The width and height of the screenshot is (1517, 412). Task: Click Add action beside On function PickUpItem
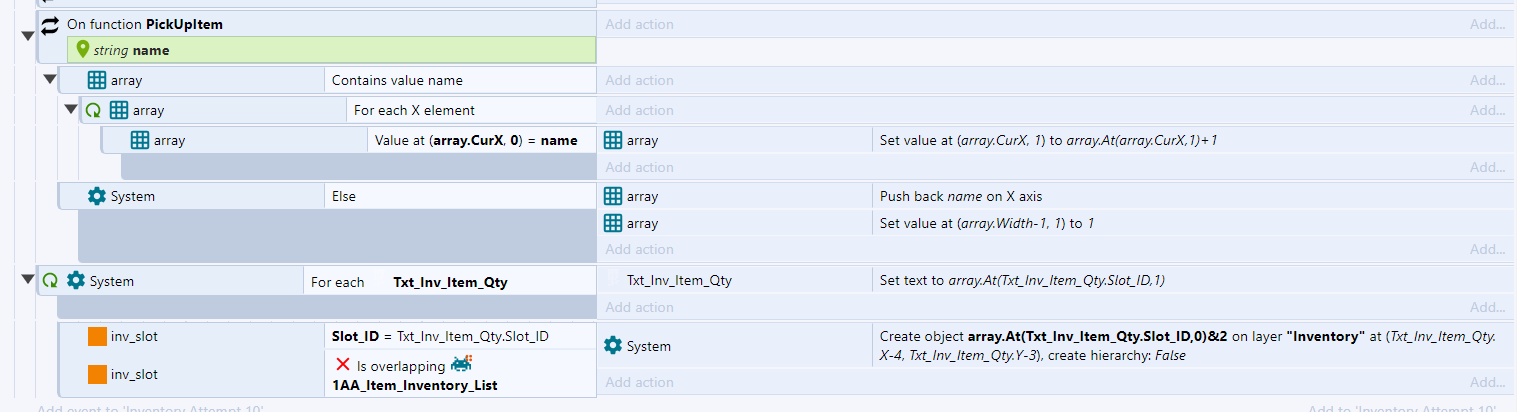[x=639, y=24]
